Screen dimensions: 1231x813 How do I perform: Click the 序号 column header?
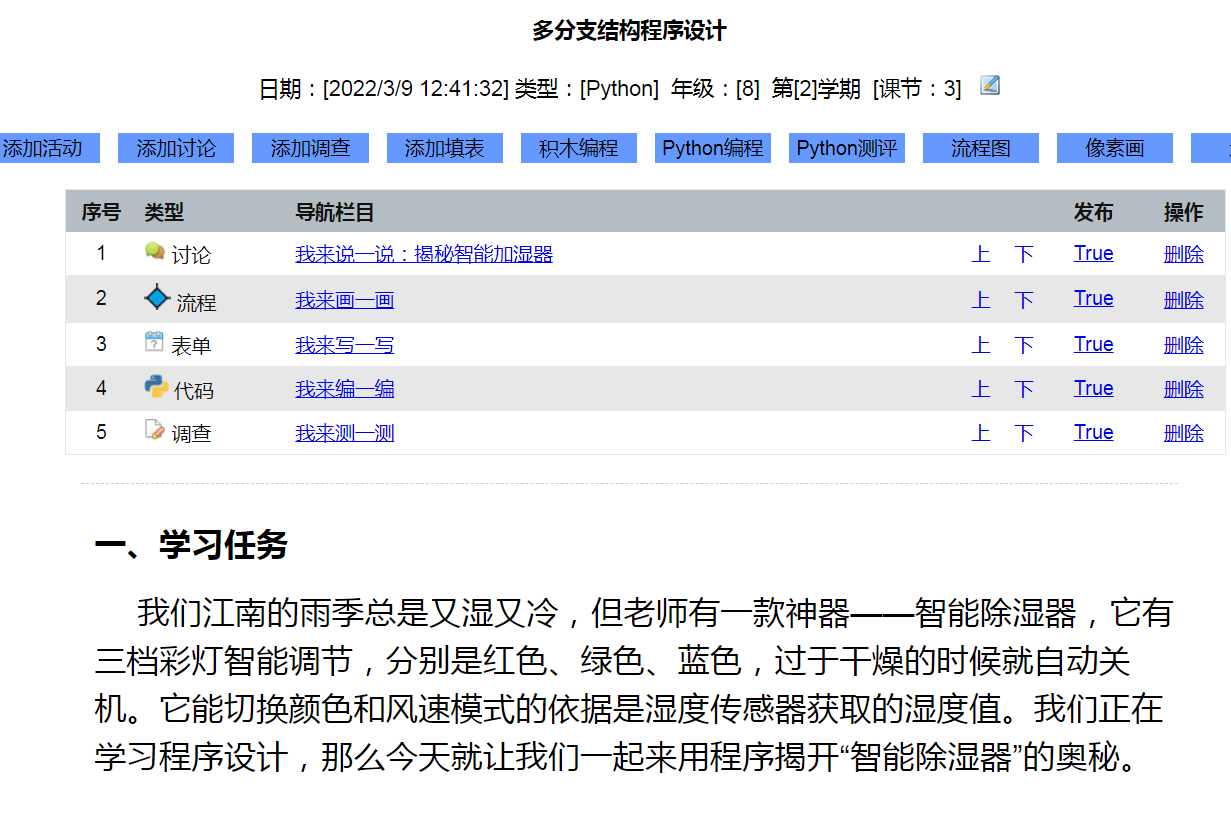click(x=101, y=212)
